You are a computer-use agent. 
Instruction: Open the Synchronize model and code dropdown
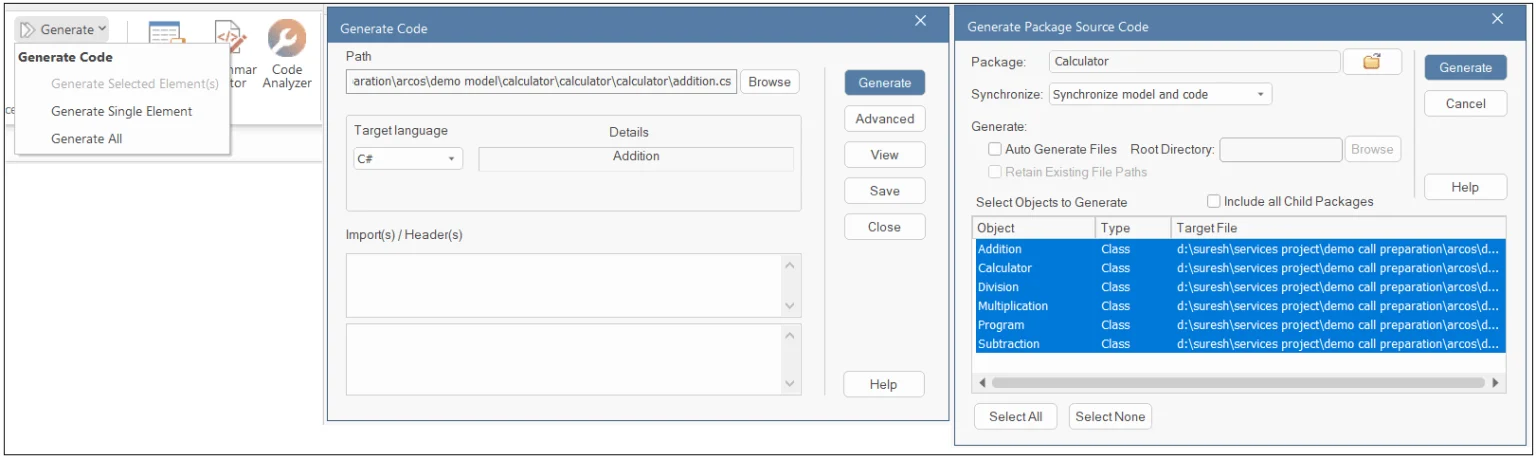(1160, 95)
